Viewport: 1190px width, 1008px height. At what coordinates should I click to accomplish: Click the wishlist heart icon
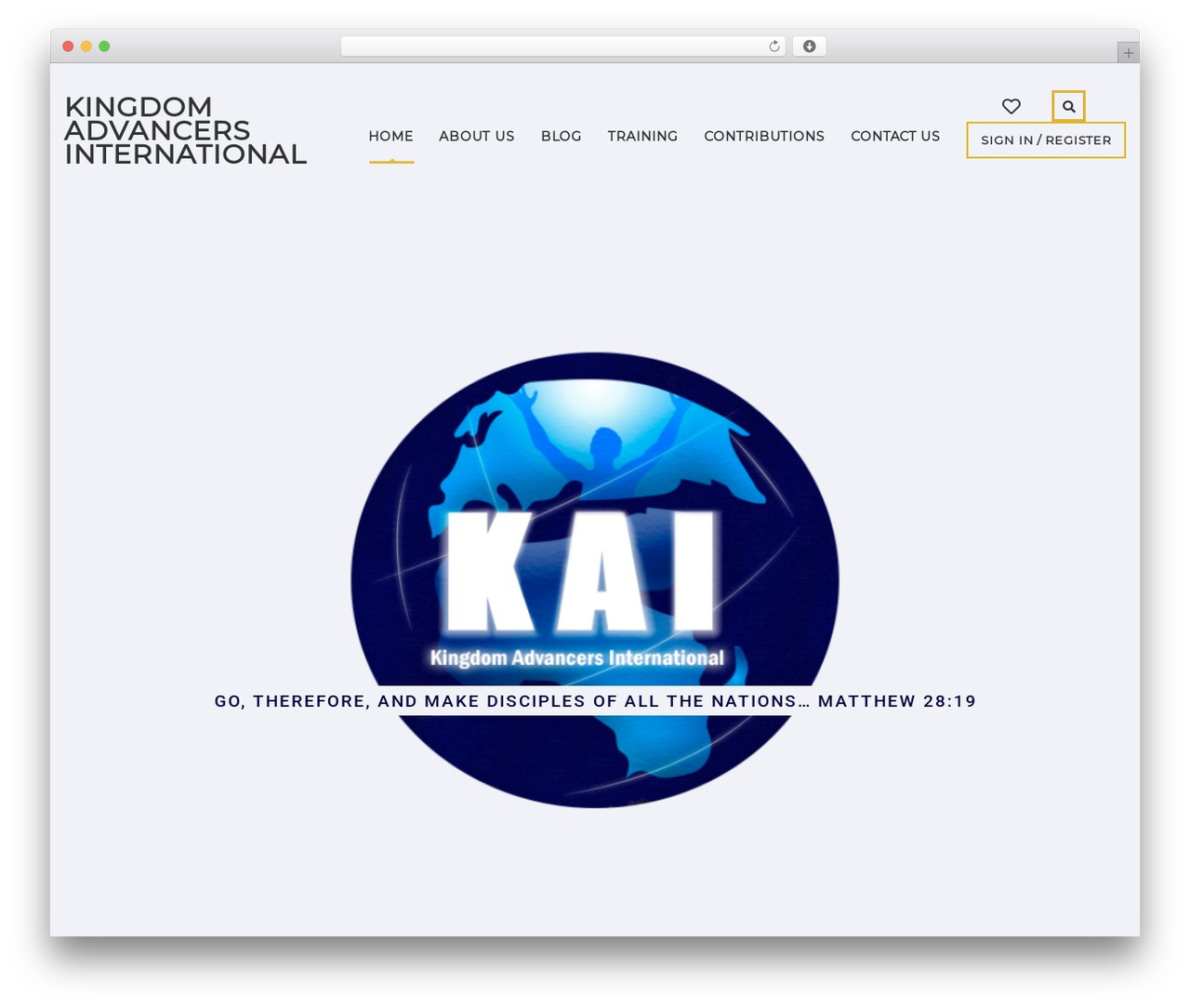click(1011, 106)
